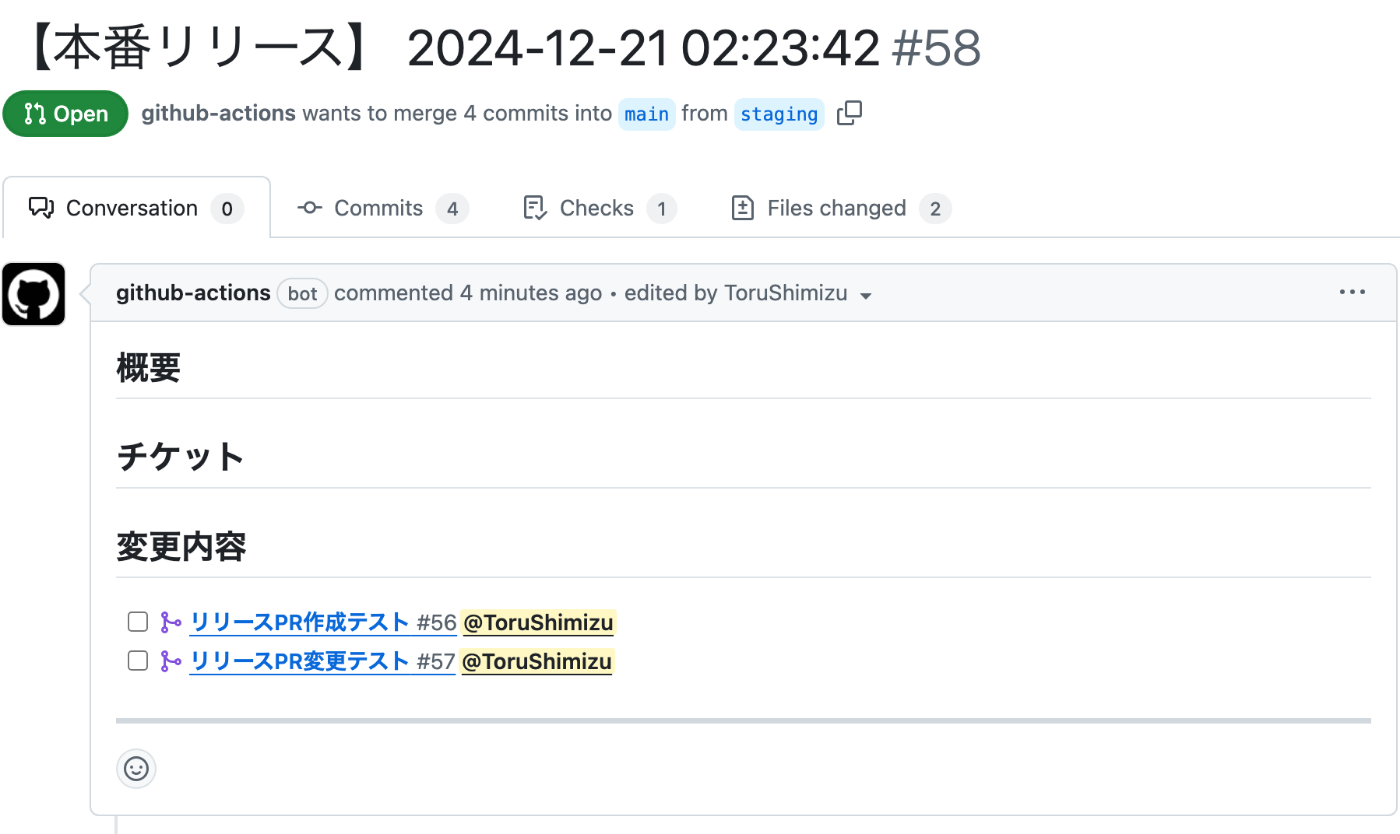Select the Conversation tab
The height and width of the screenshot is (834, 1400).
point(136,208)
